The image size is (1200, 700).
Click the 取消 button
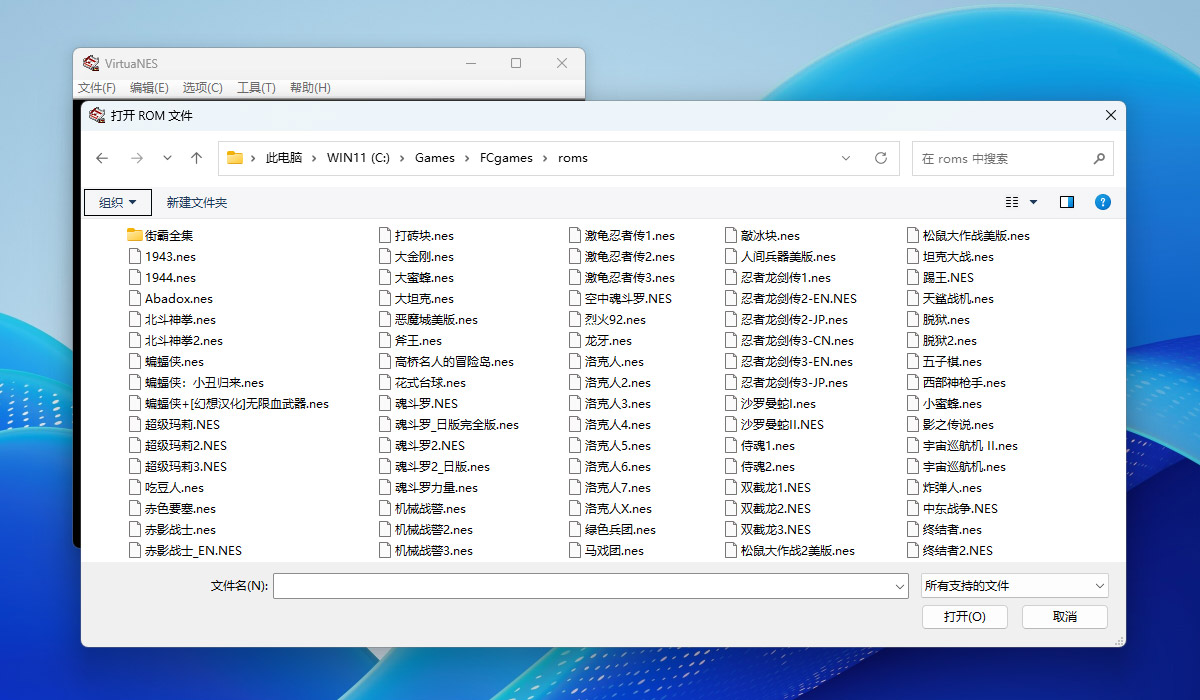(x=1064, y=617)
